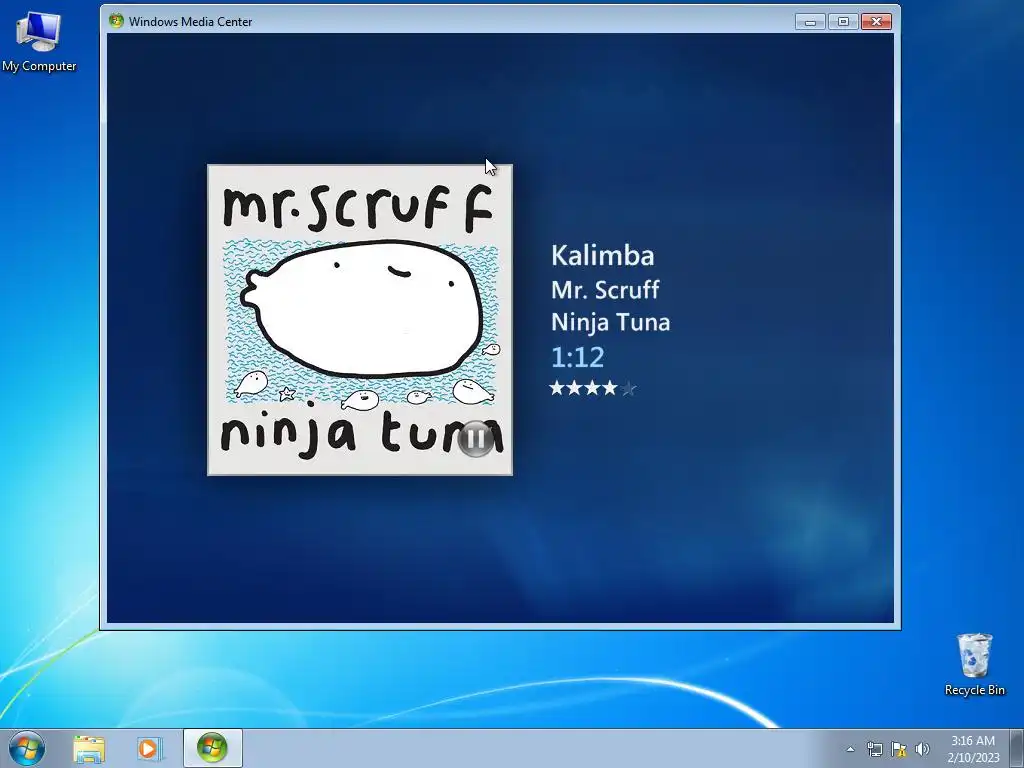Show hidden system tray icons
This screenshot has width=1024, height=768.
click(x=850, y=749)
